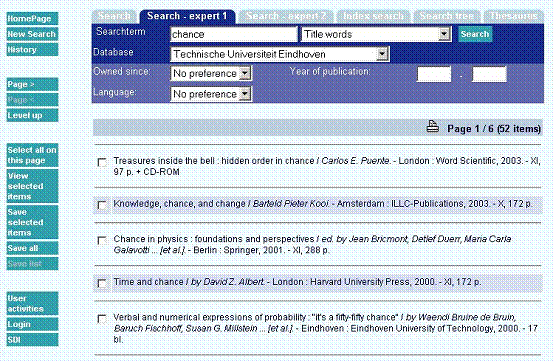Click View selected items
Screen dimensions: 554x362
pos(32,186)
